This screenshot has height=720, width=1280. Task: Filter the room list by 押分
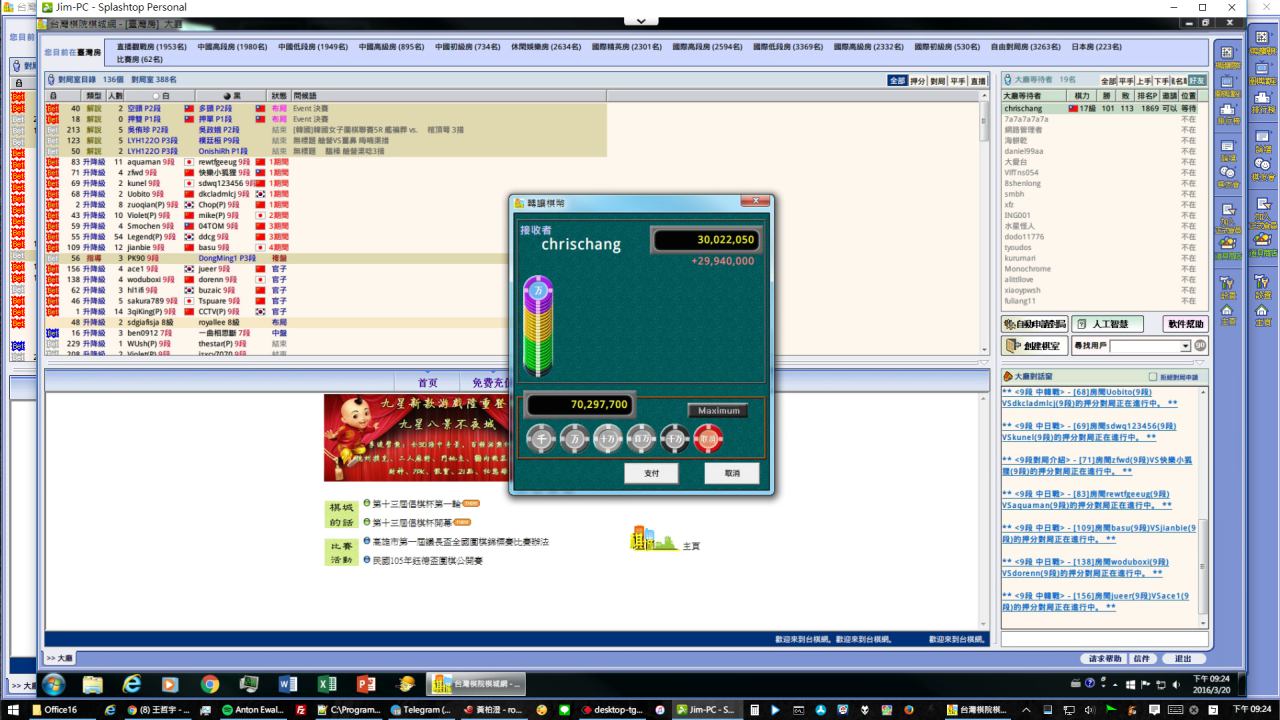pos(917,81)
